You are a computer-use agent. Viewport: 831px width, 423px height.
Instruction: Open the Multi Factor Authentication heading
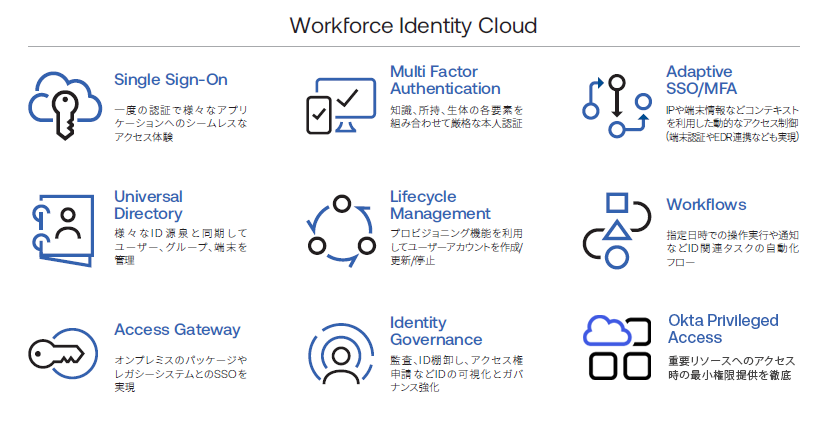coord(445,80)
